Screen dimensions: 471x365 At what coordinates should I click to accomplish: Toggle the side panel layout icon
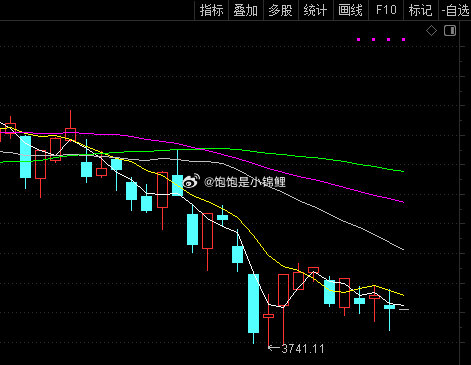point(450,31)
